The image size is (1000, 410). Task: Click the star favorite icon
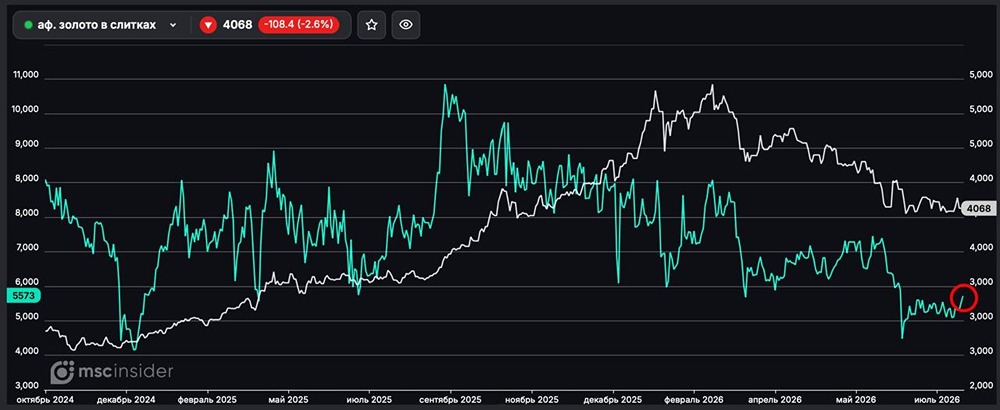tap(371, 25)
